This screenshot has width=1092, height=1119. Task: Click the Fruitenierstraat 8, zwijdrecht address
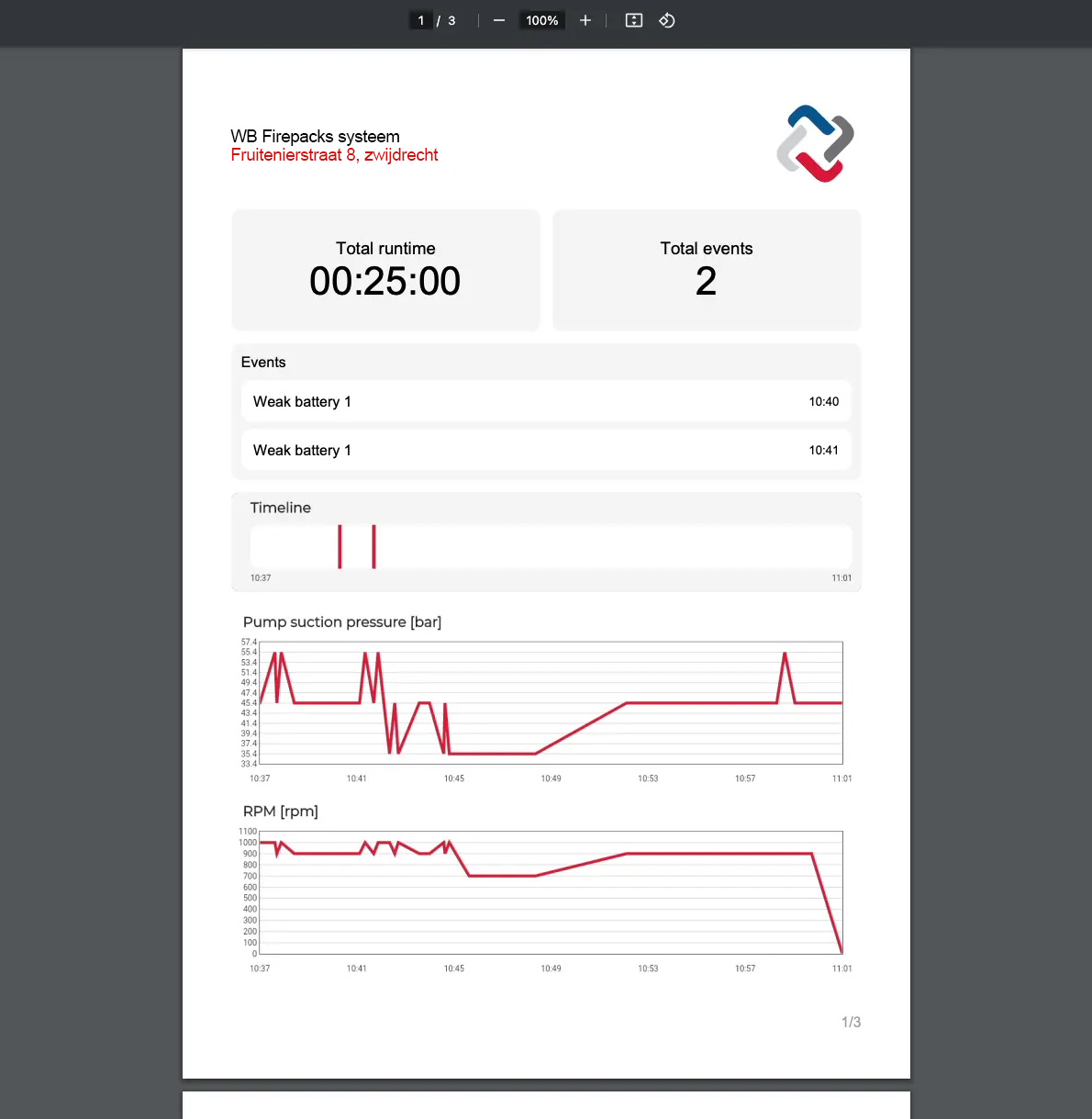tap(334, 155)
